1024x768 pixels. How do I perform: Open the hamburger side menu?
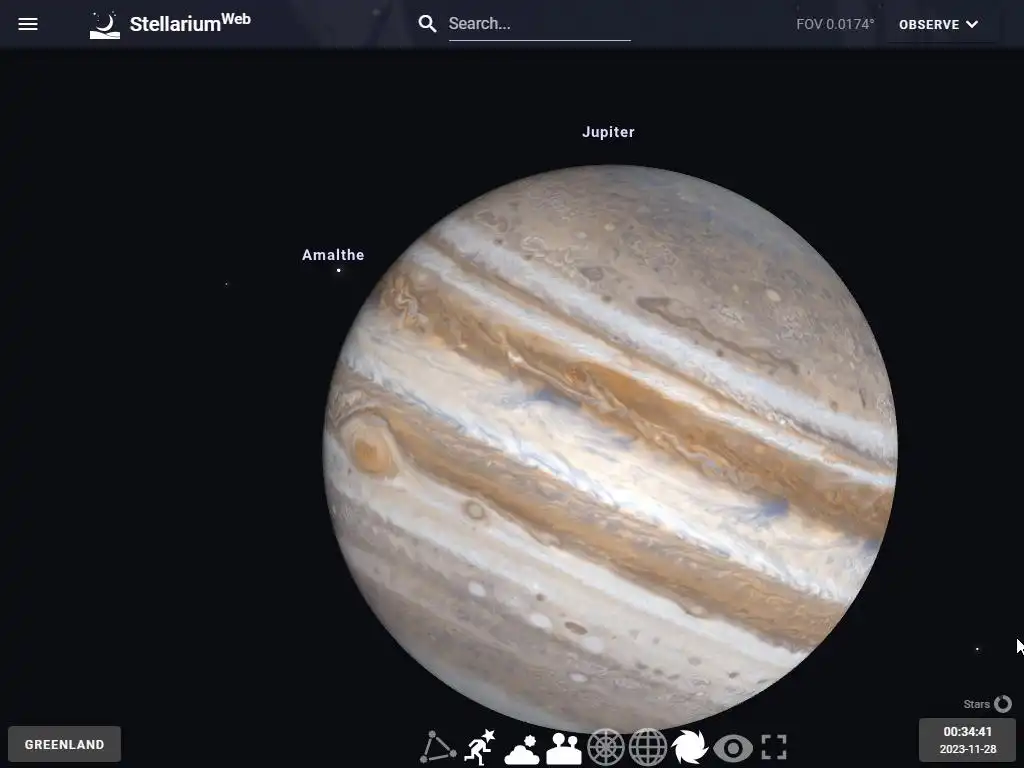pyautogui.click(x=27, y=24)
